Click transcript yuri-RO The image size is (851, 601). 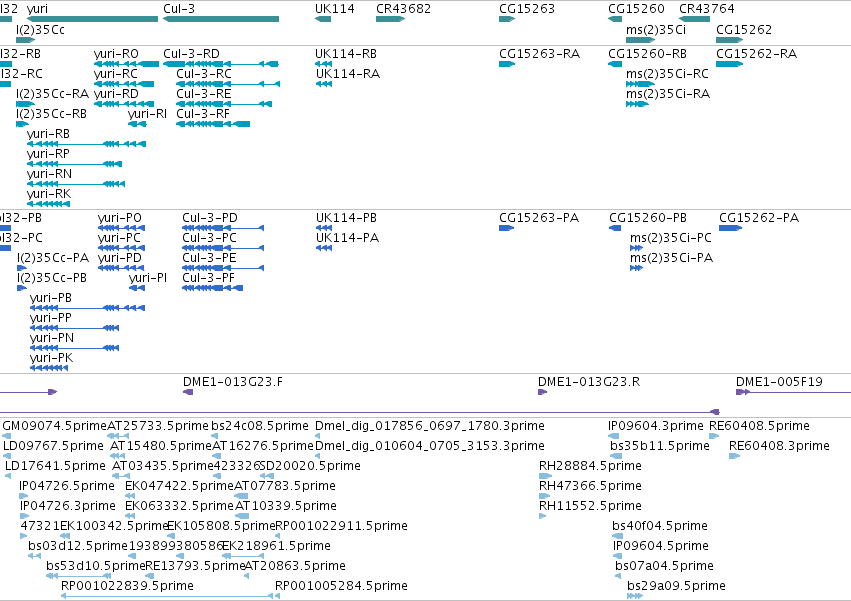pos(126,64)
